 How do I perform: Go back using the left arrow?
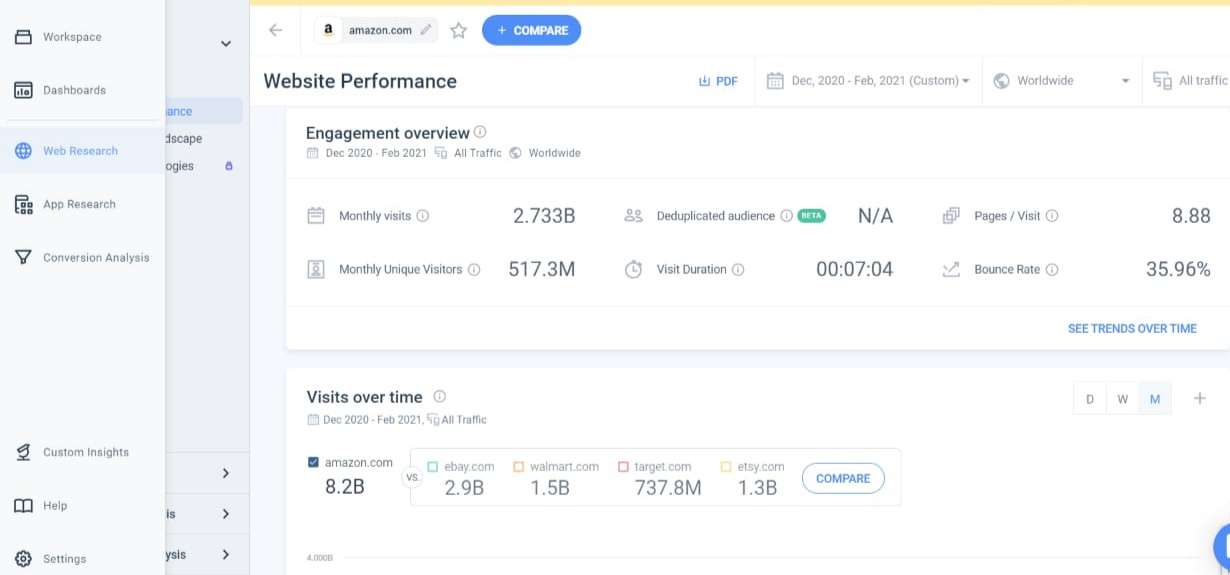276,30
